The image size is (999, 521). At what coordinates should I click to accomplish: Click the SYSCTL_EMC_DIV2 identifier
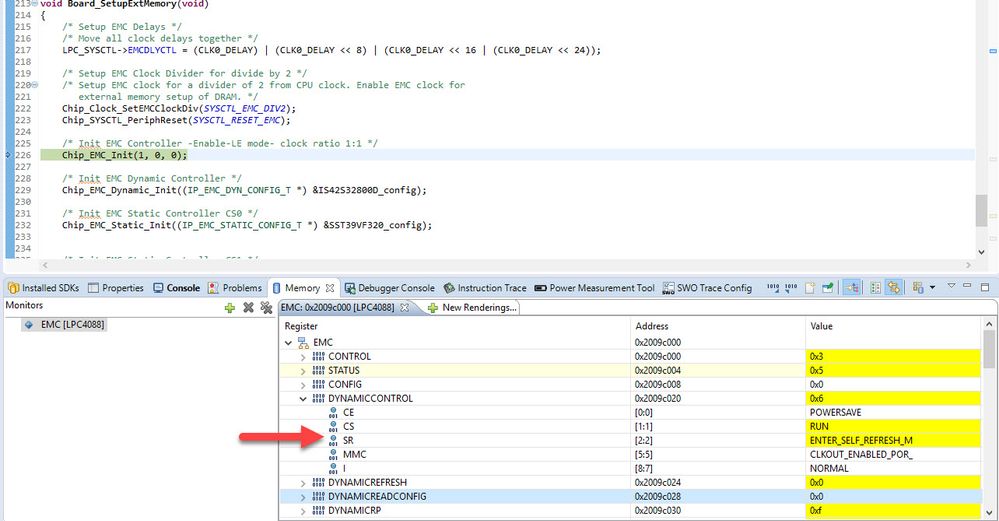[245, 108]
